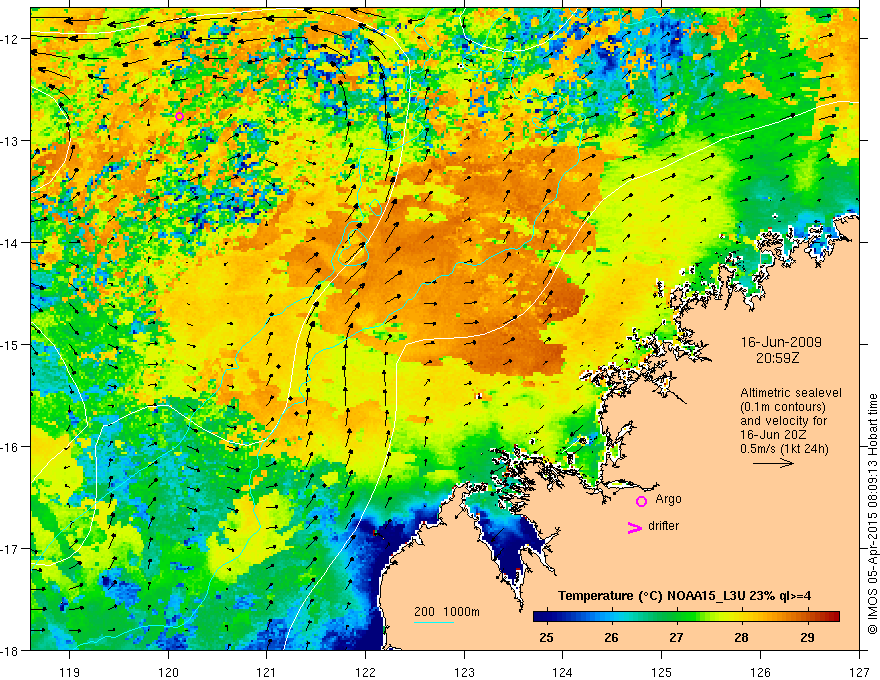Click the magenta drifter arrowhead symbol in legend
The height and width of the screenshot is (680, 880).
pyautogui.click(x=634, y=527)
